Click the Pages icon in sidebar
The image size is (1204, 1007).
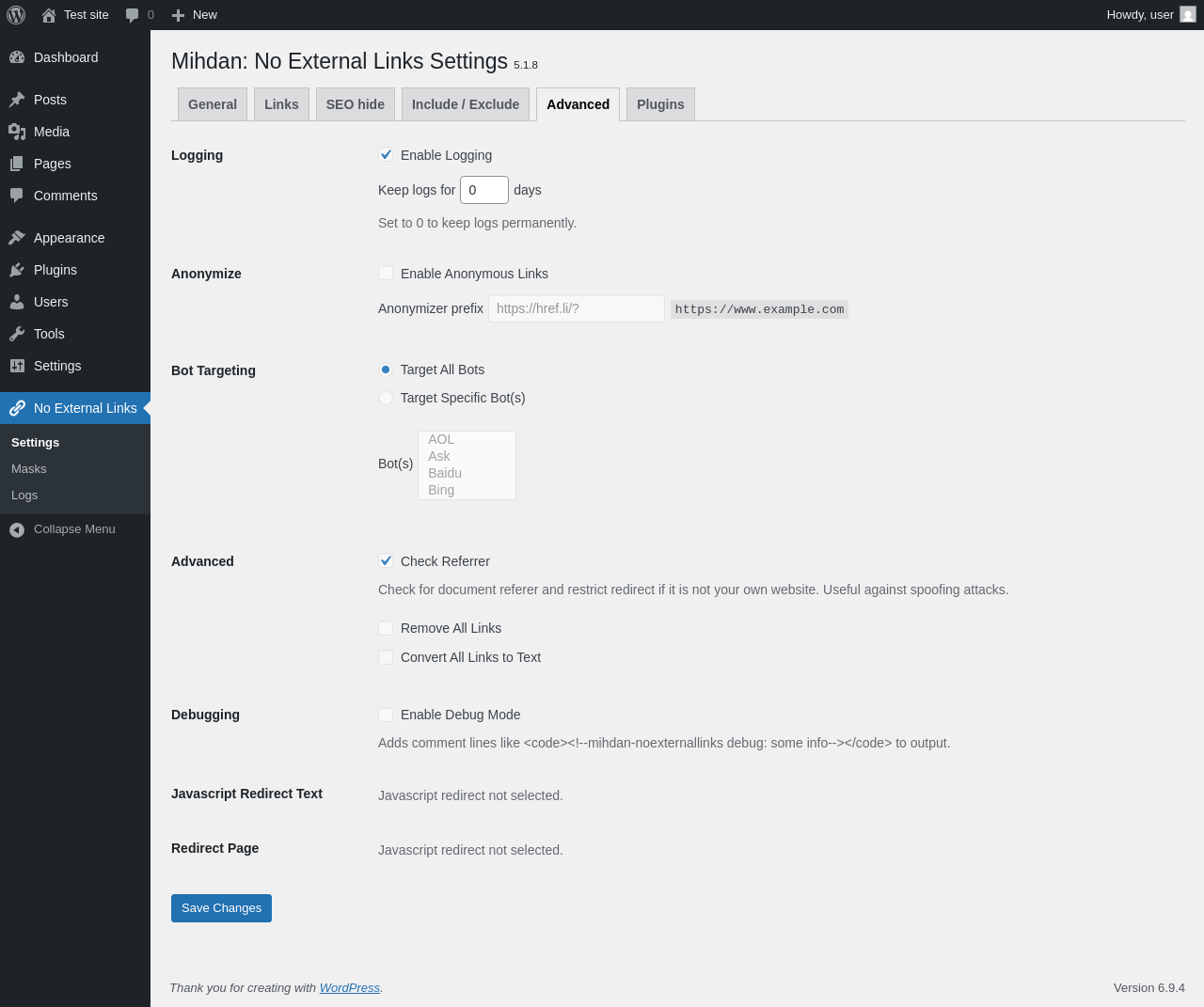pos(17,164)
